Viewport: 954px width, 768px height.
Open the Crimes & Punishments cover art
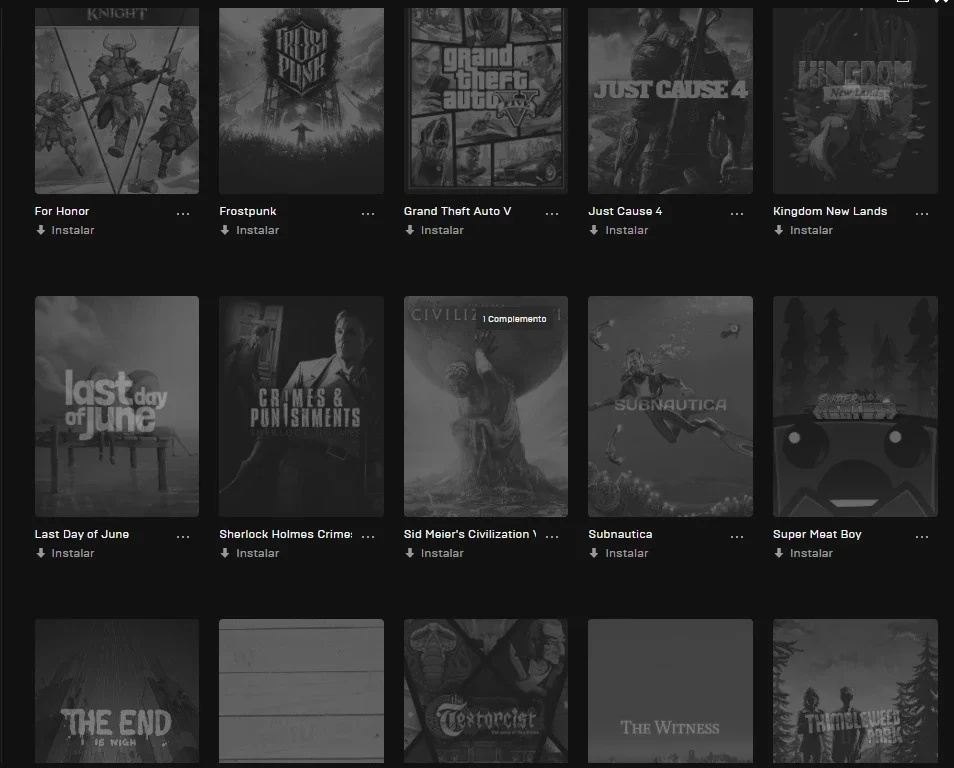click(x=301, y=407)
